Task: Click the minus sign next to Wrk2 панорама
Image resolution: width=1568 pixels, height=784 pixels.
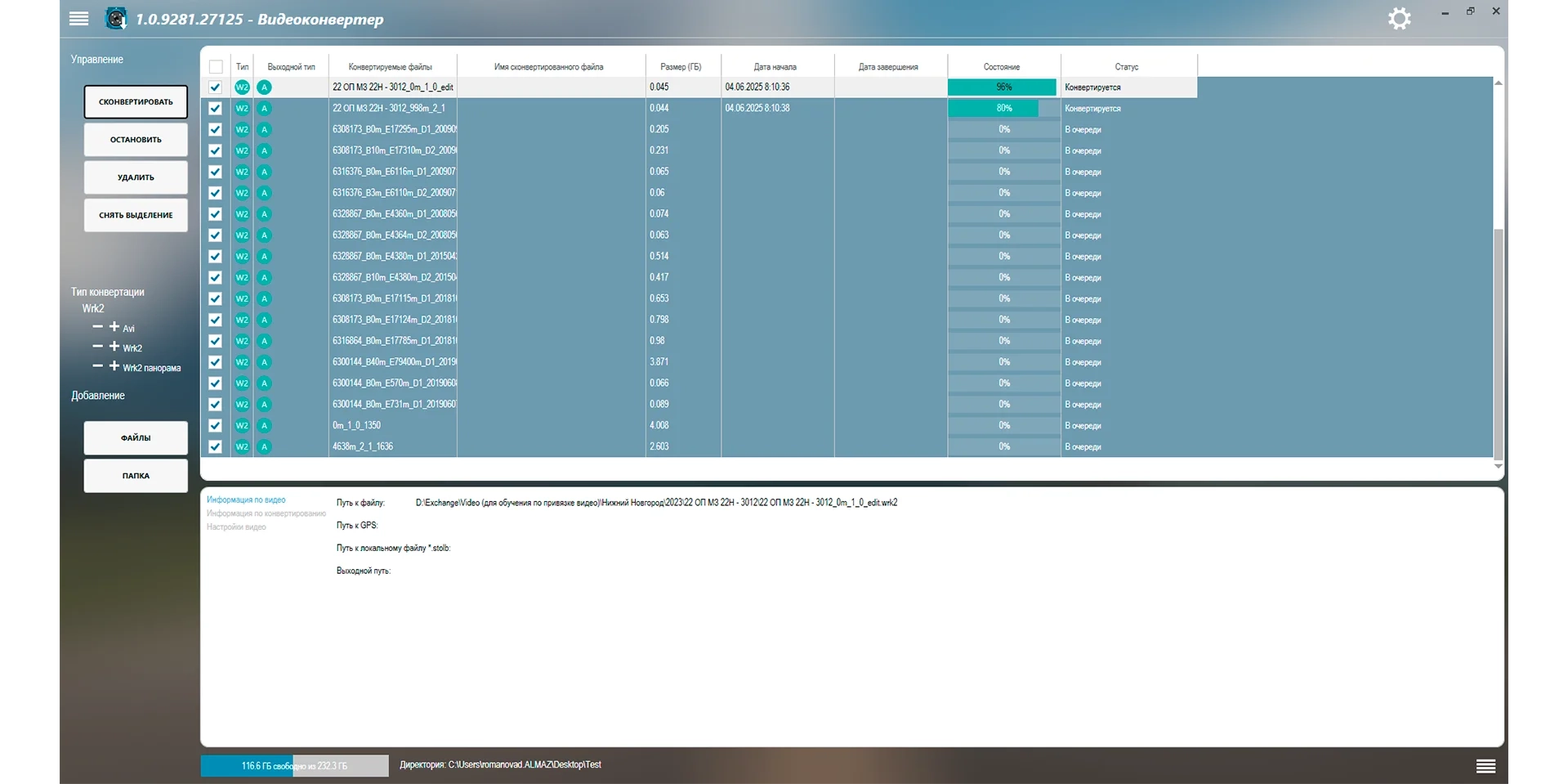Action: (x=98, y=366)
